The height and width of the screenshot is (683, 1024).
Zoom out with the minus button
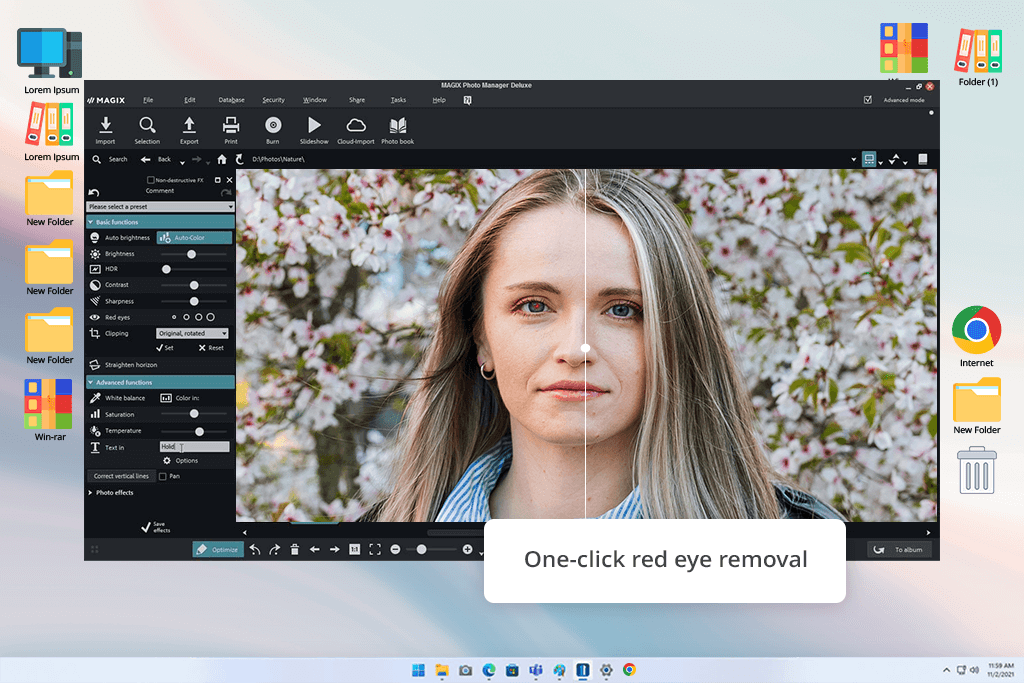pyautogui.click(x=395, y=550)
